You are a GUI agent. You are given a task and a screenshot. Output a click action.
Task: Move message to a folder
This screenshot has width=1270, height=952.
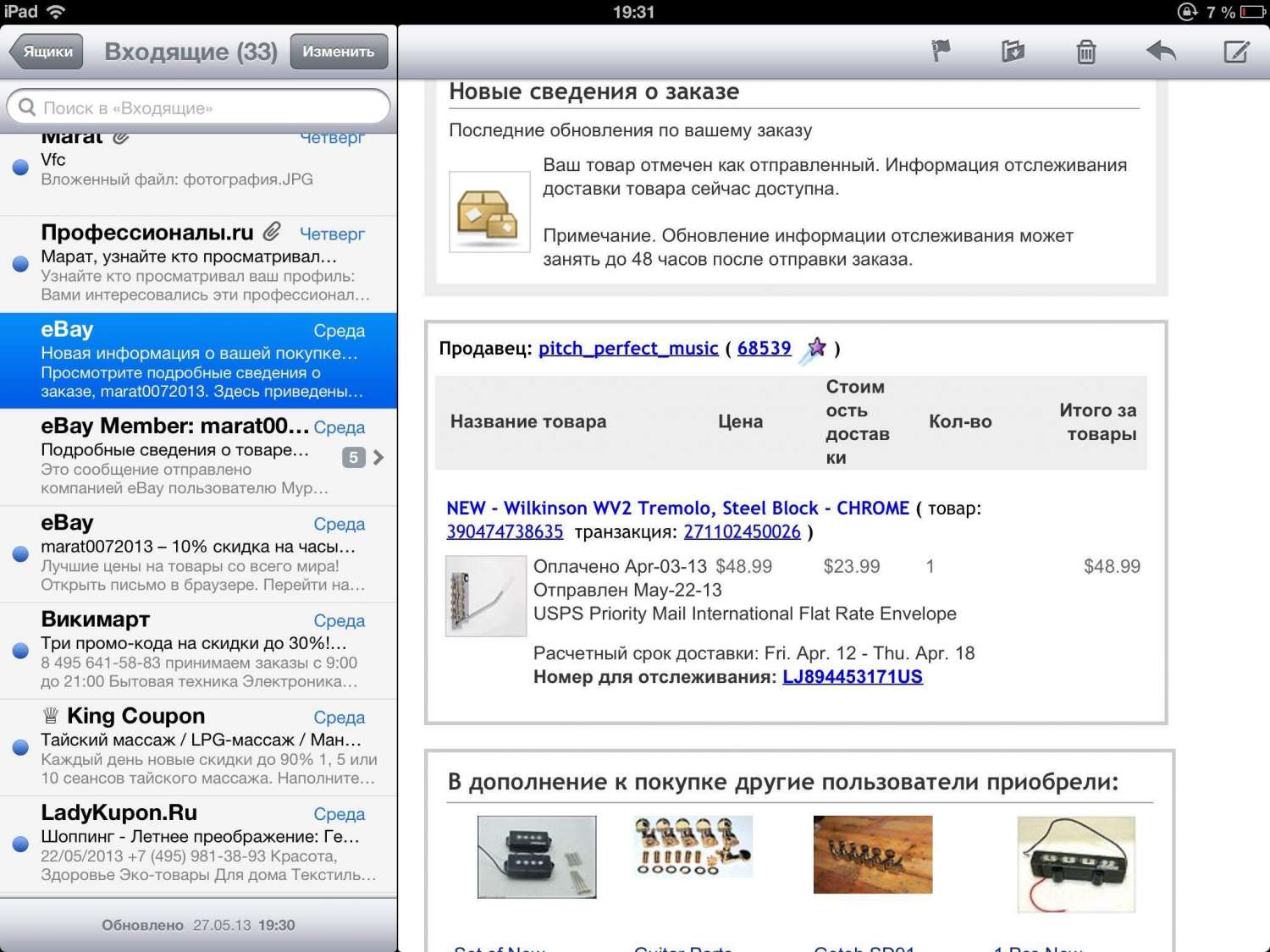[x=1013, y=51]
